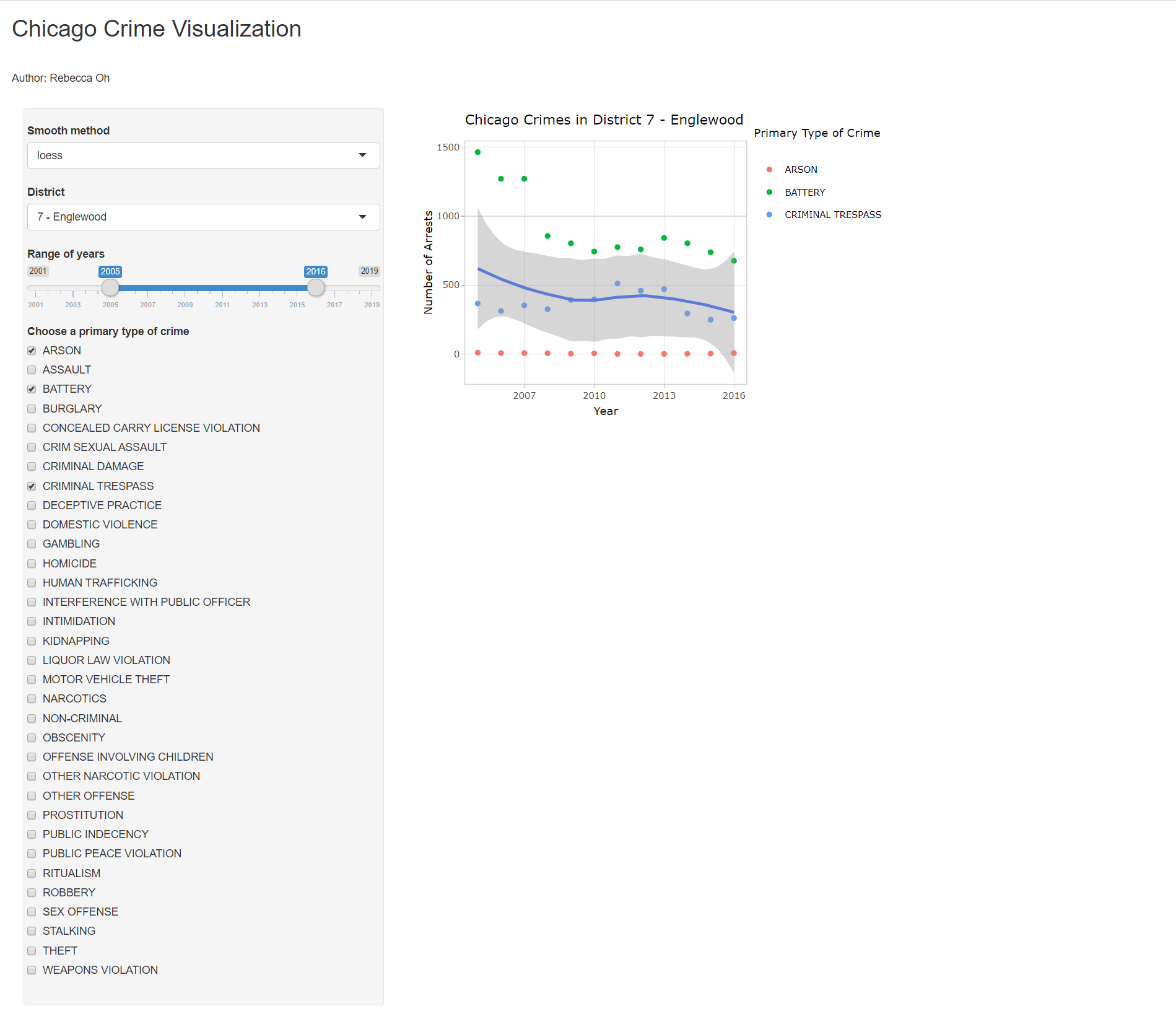The width and height of the screenshot is (1176, 1019).
Task: Tick the GAMBLING checkbox
Action: 32,544
